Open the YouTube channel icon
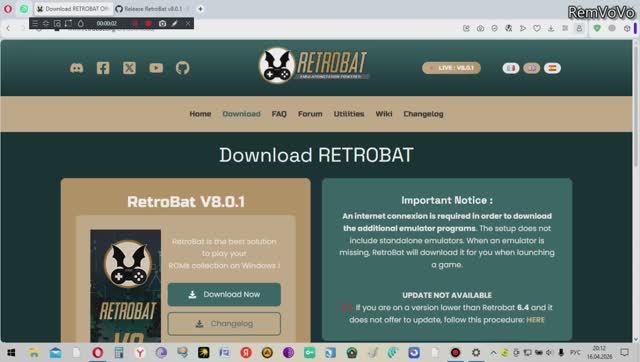This screenshot has height=362, width=640. [156, 68]
